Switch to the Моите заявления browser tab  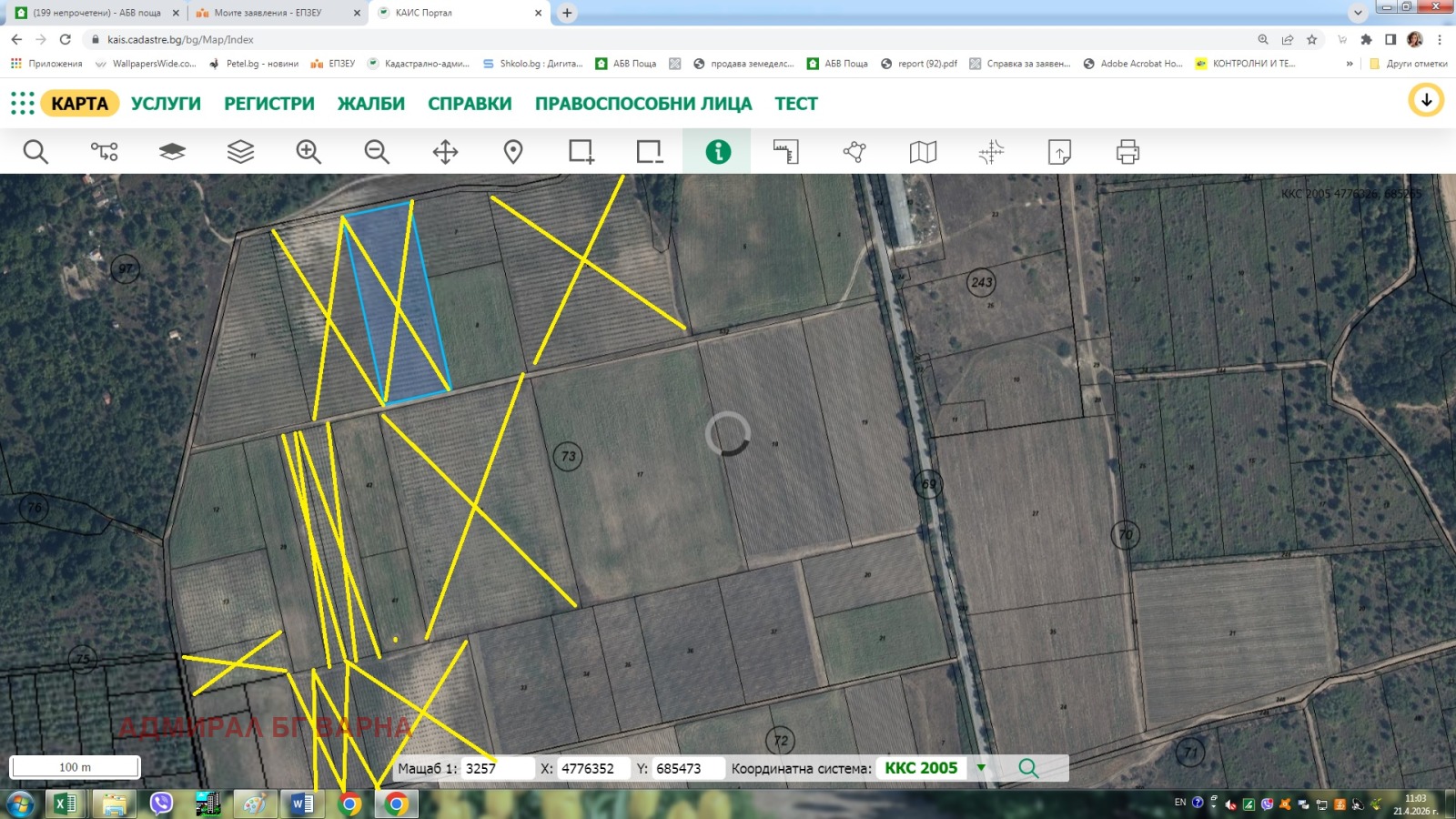tap(268, 13)
